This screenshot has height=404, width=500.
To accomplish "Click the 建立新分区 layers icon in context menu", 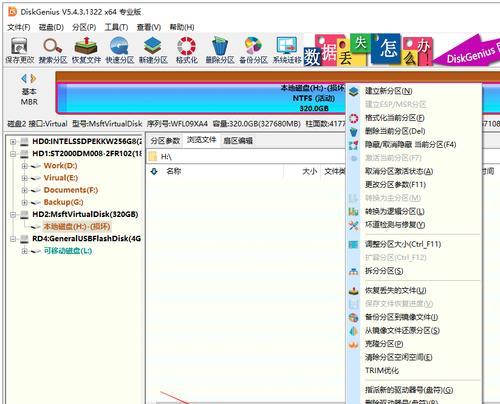I will tap(354, 91).
